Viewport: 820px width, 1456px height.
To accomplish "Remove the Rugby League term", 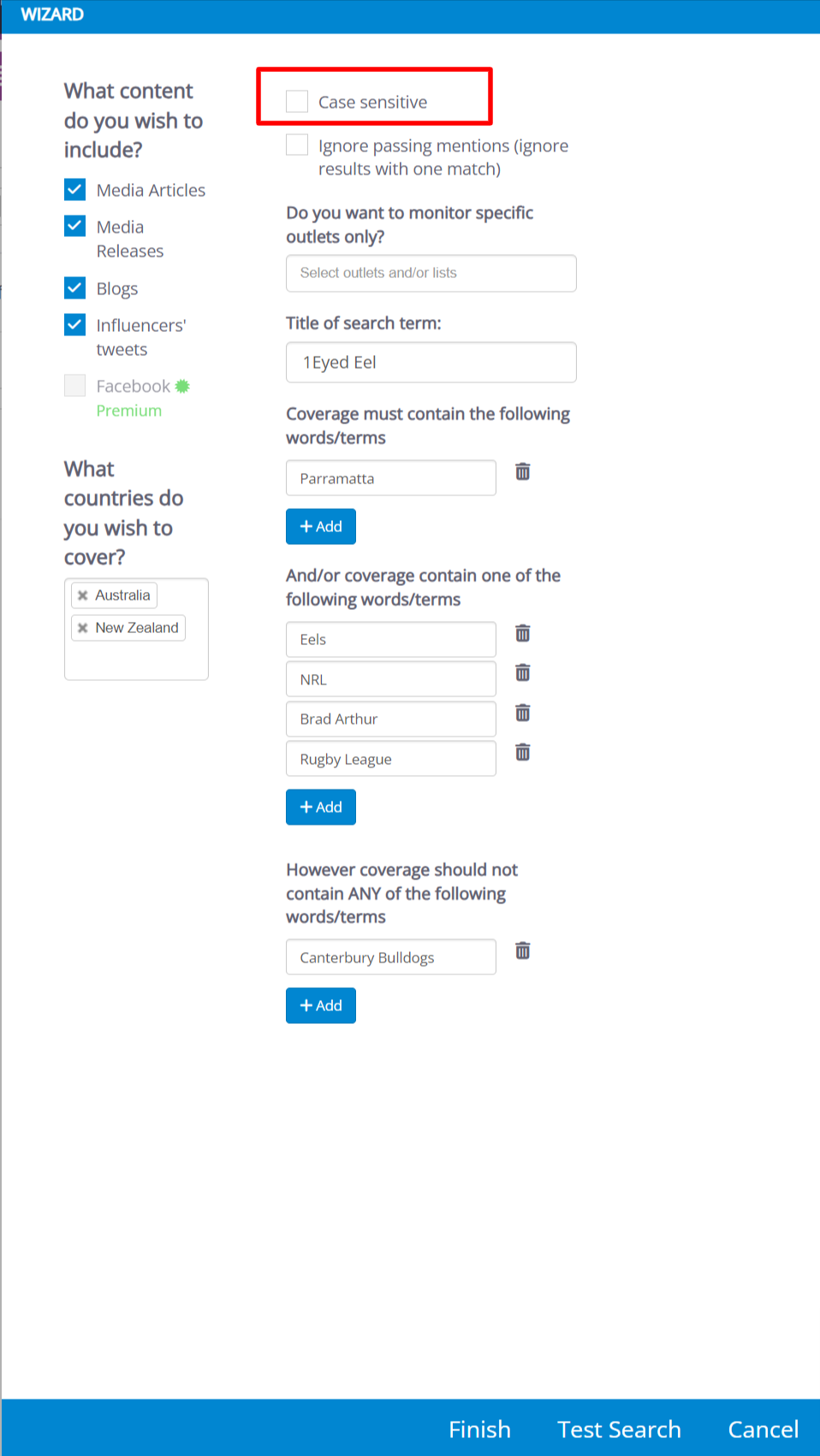I will (522, 753).
